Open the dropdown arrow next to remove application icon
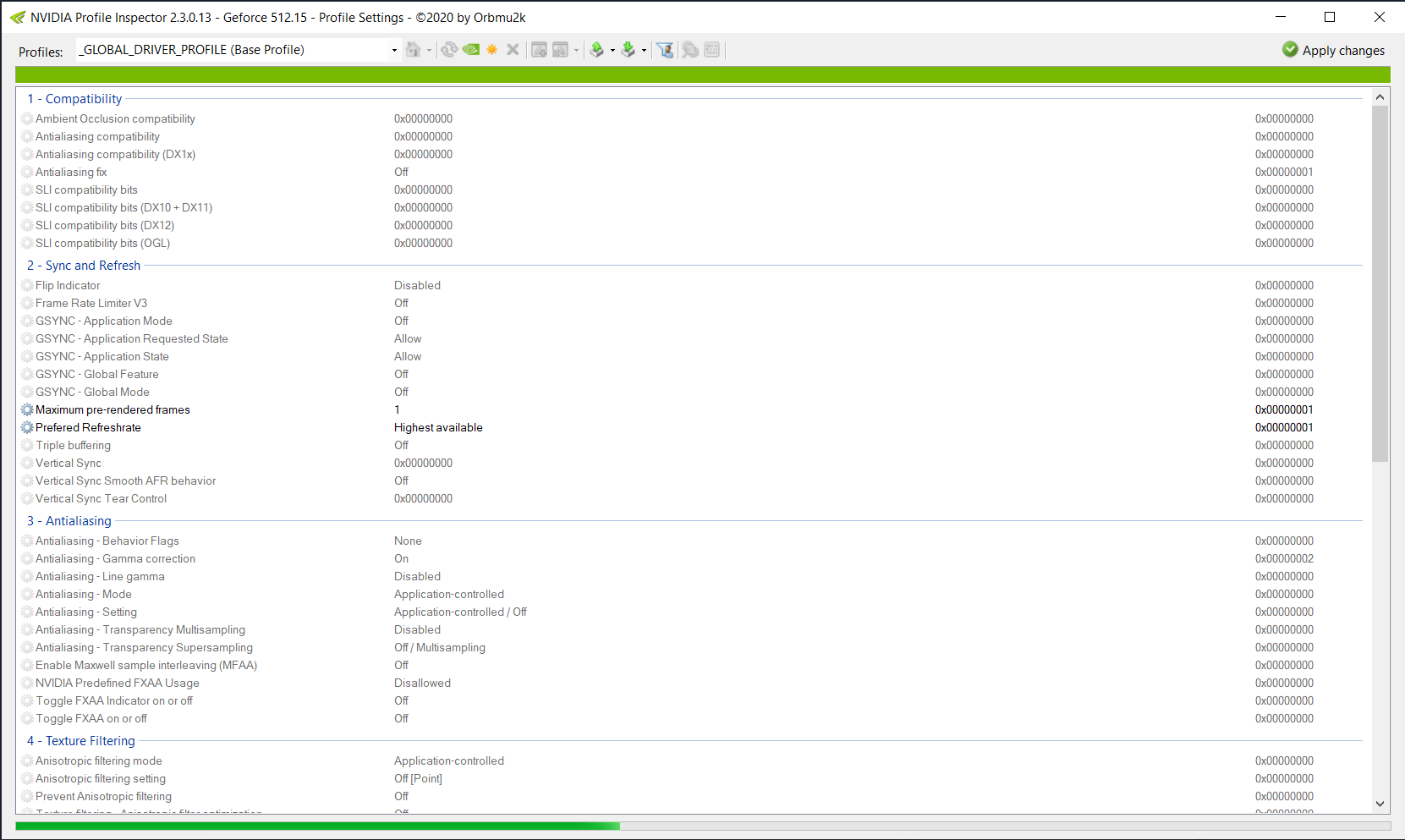This screenshot has width=1405, height=840. (576, 50)
